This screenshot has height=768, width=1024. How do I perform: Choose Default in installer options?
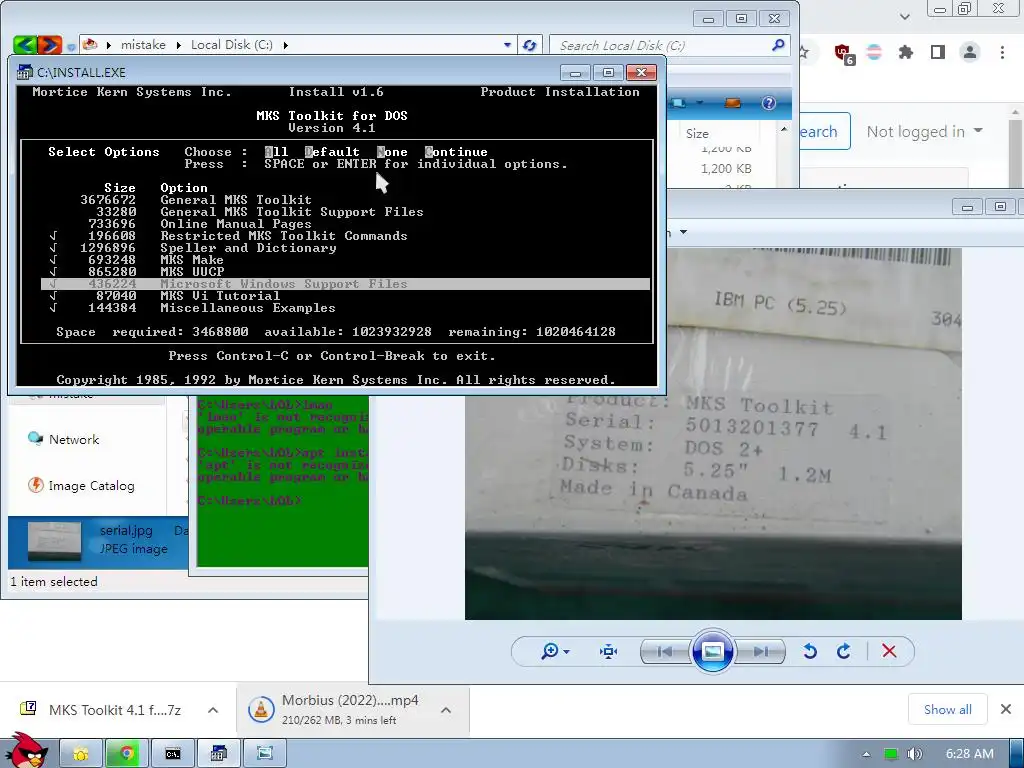click(x=332, y=152)
